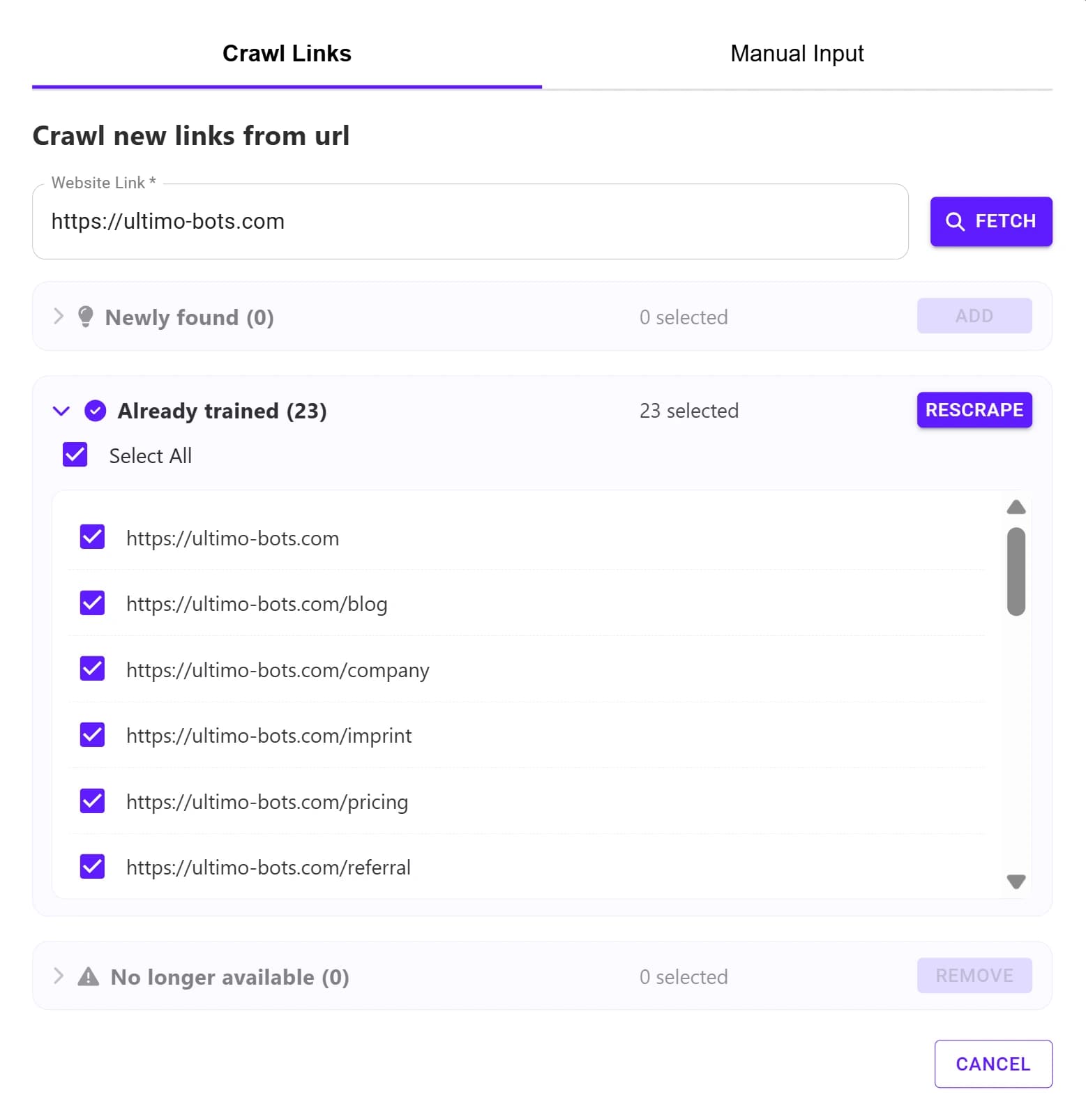Switch to the Manual Input tab
Image resolution: width=1086 pixels, height=1120 pixels.
tap(797, 52)
